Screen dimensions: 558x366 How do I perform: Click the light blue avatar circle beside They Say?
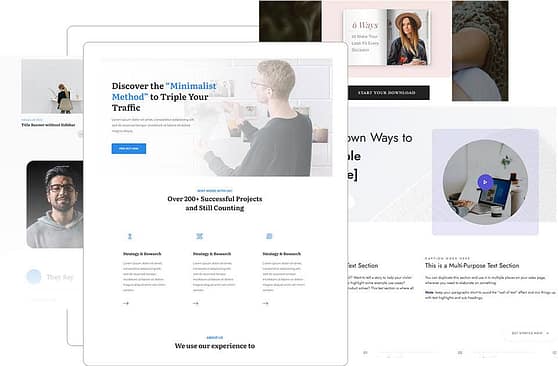(34, 277)
